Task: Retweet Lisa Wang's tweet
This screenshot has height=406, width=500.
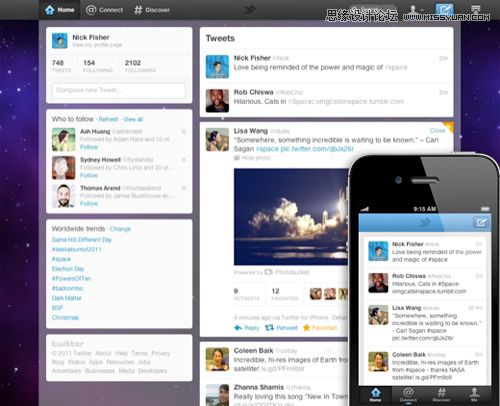Action: coord(281,328)
